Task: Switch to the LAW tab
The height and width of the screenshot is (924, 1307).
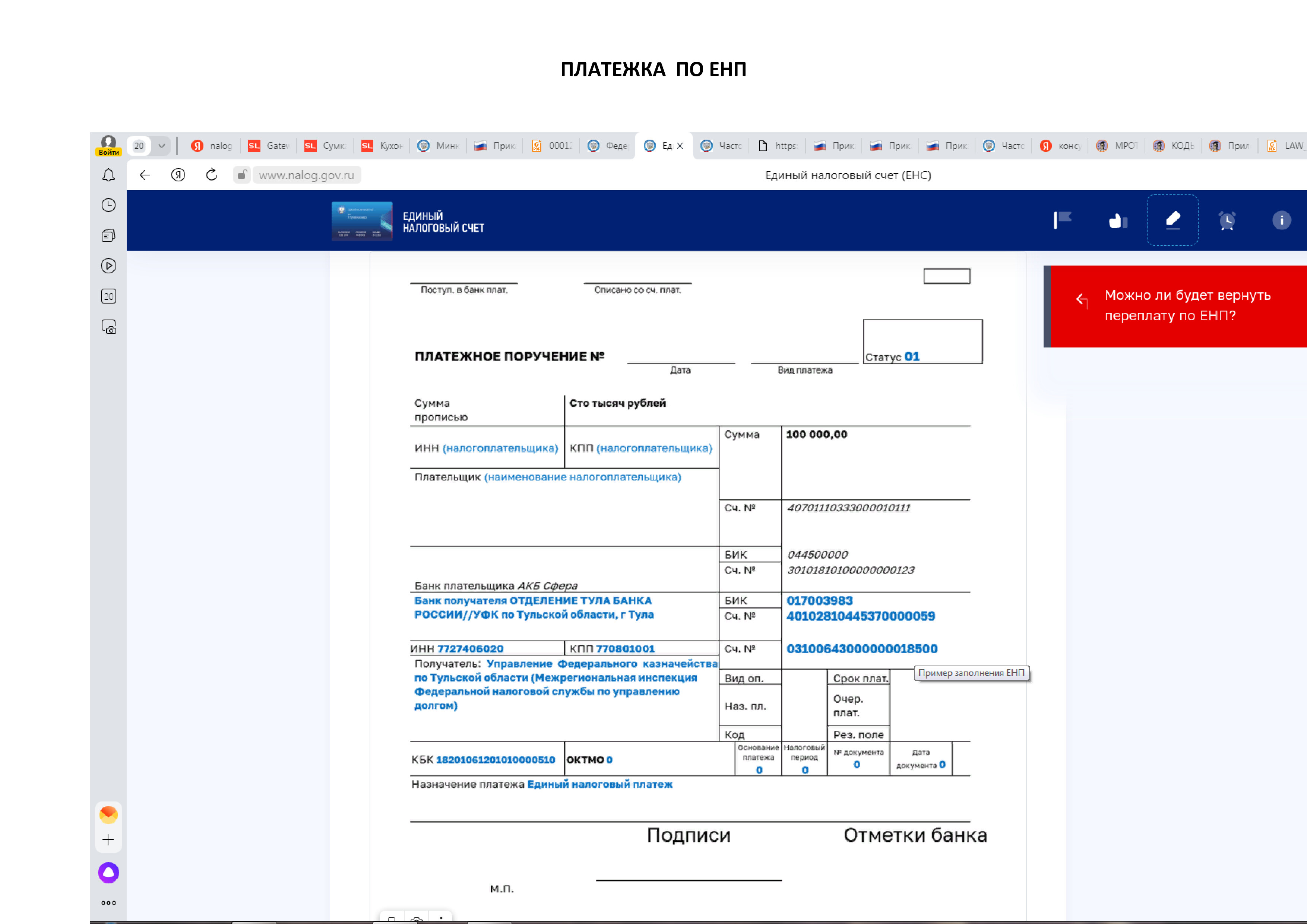Action: (x=1285, y=146)
